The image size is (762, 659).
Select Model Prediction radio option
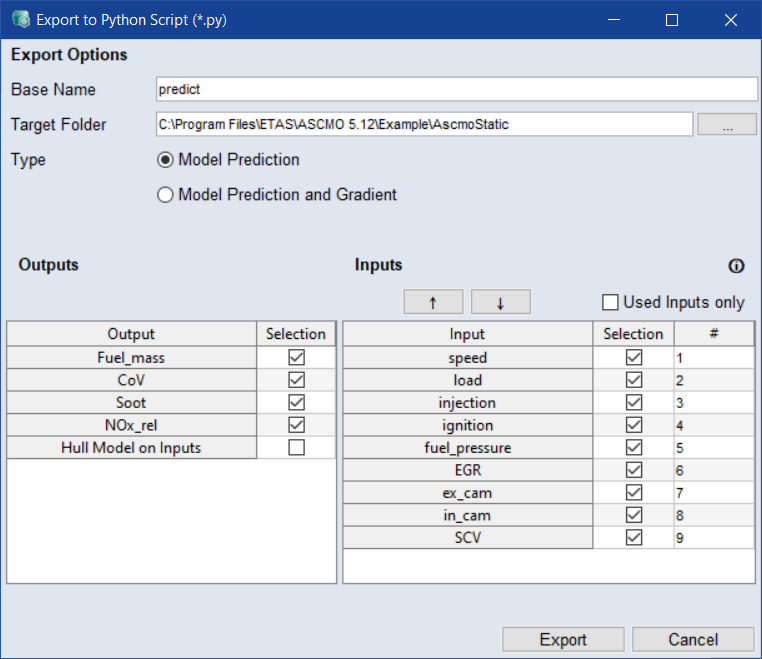(166, 160)
